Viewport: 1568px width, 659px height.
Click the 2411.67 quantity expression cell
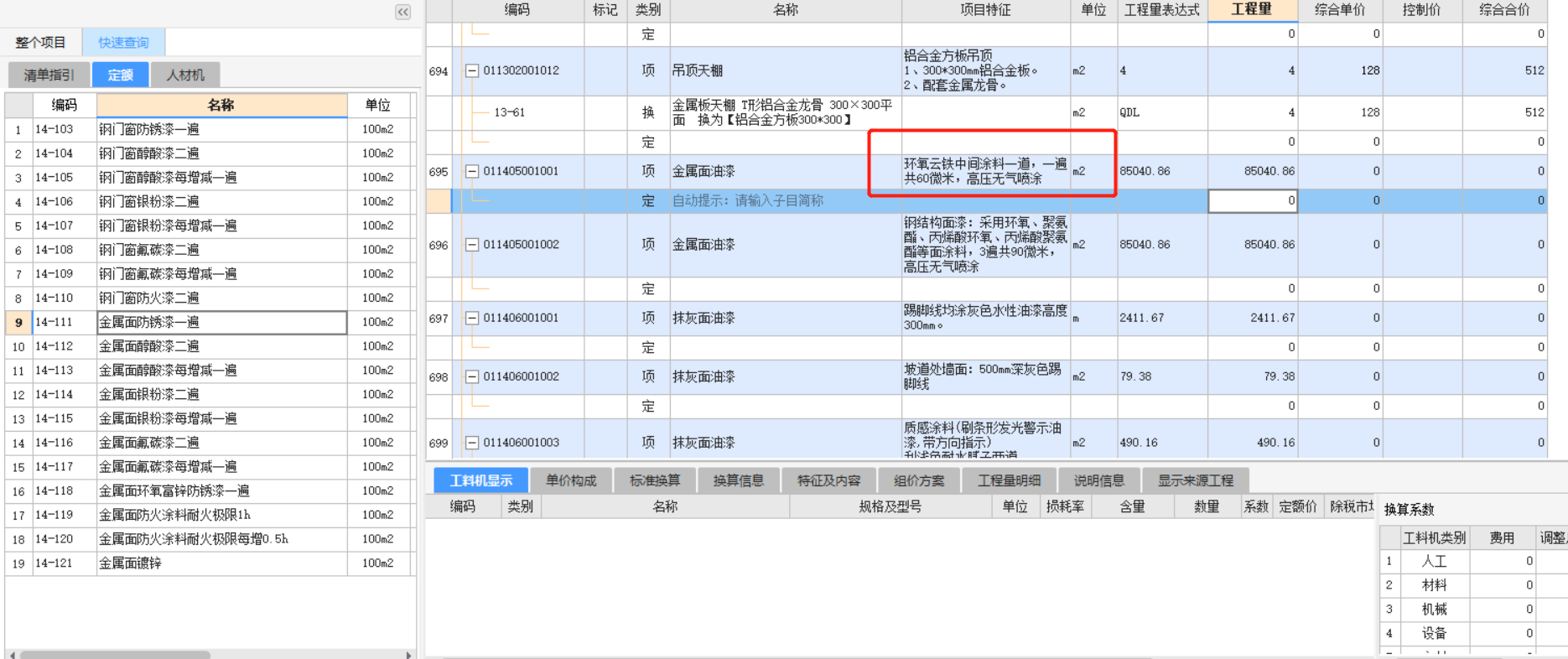1162,318
